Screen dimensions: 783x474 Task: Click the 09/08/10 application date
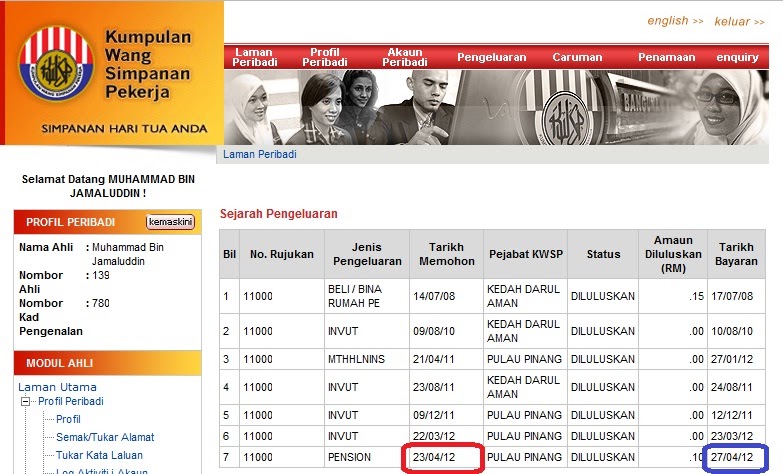coord(434,331)
